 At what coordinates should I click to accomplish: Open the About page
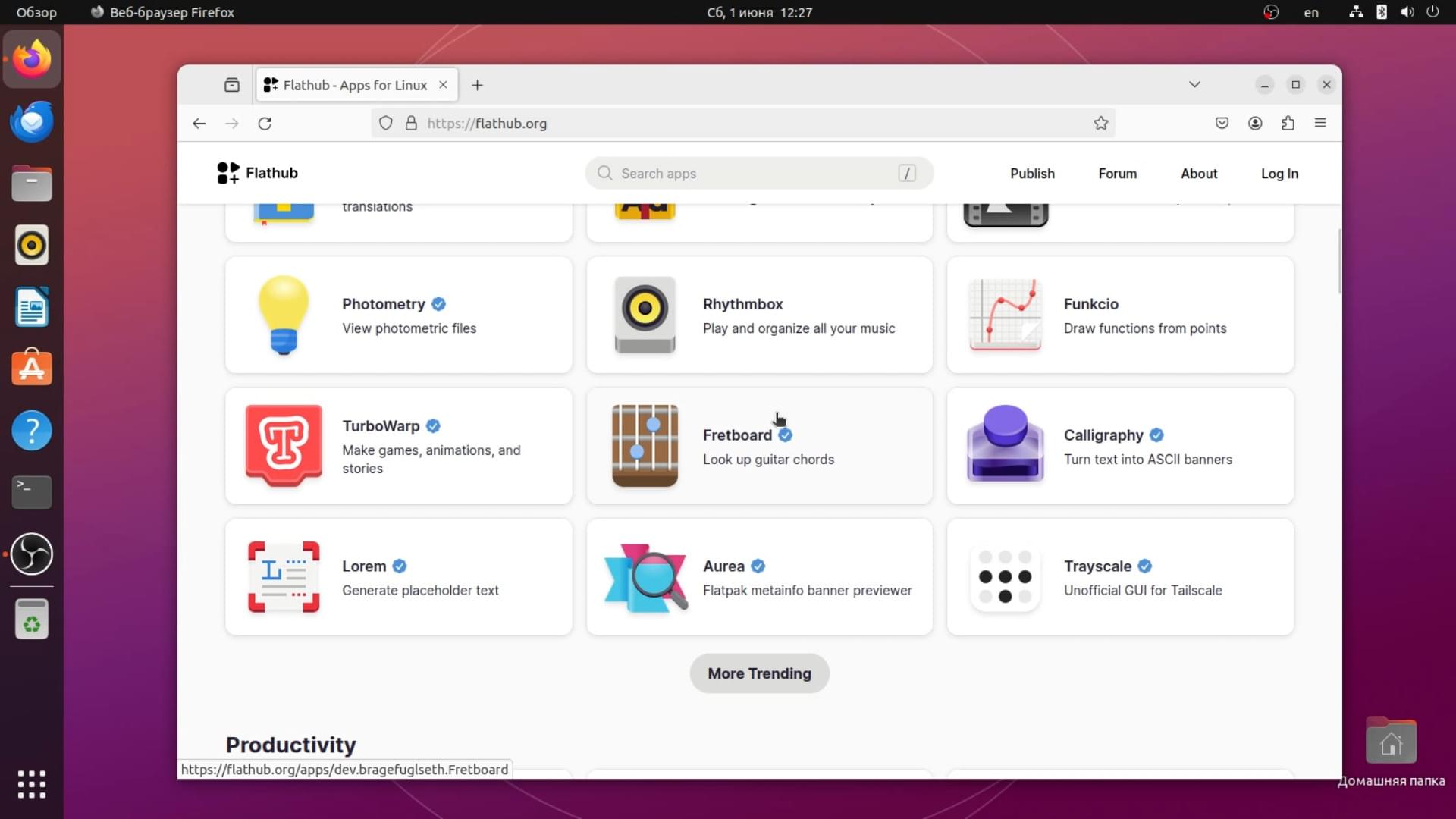coord(1198,174)
